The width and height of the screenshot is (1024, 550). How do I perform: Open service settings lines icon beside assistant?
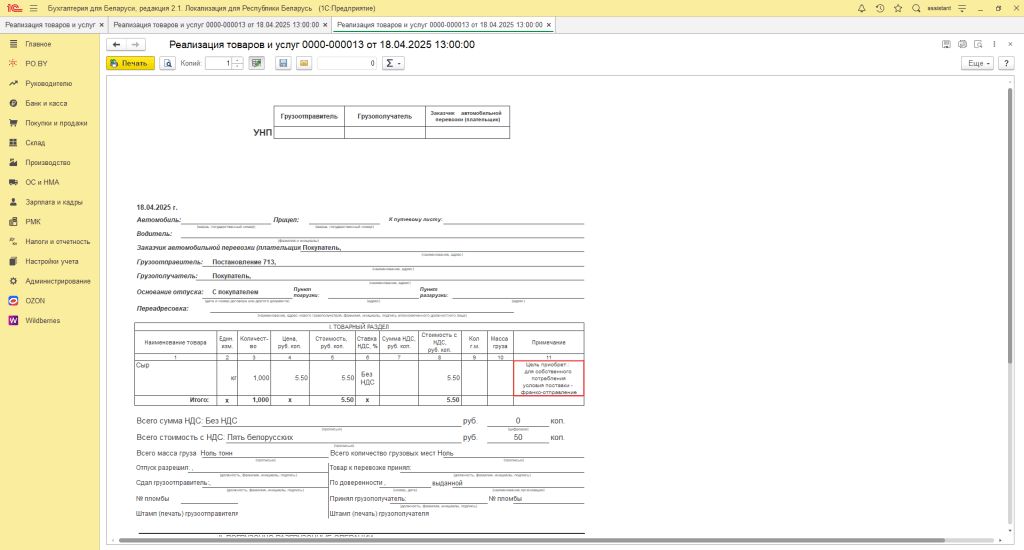pos(962,8)
